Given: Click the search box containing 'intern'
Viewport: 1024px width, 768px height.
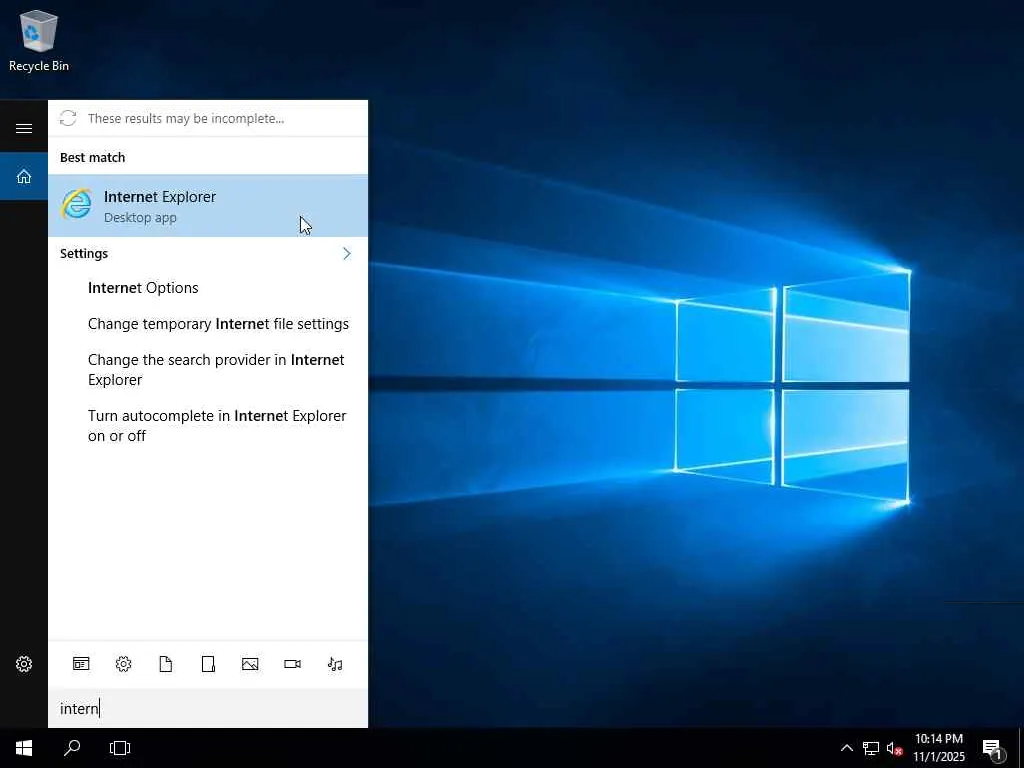Looking at the screenshot, I should pos(208,709).
